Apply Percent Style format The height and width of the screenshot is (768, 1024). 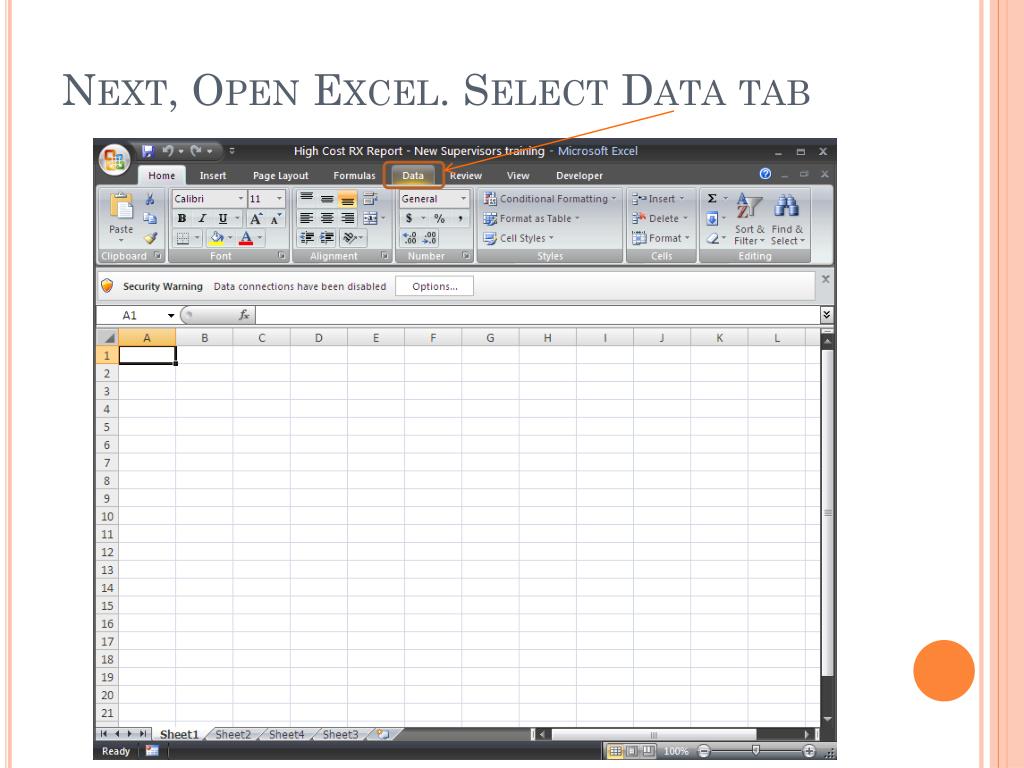point(440,218)
